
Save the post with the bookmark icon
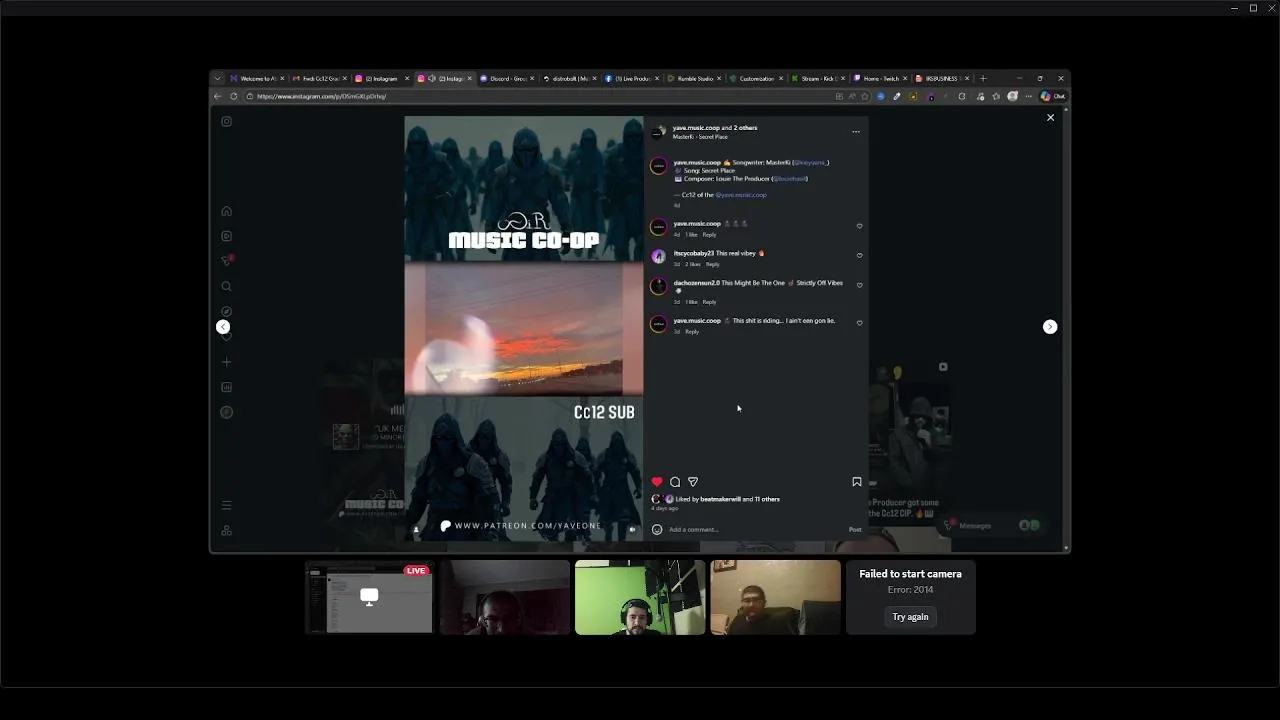pyautogui.click(x=857, y=482)
